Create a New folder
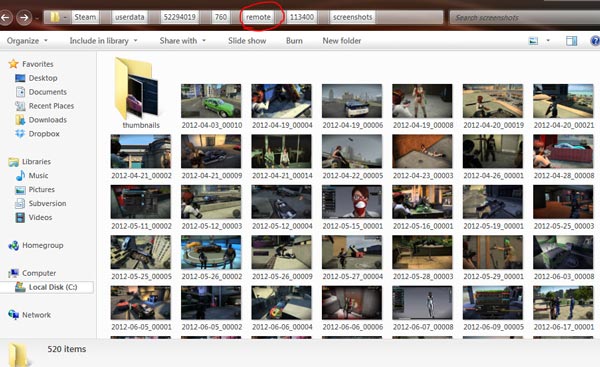The width and height of the screenshot is (600, 367). click(342, 41)
